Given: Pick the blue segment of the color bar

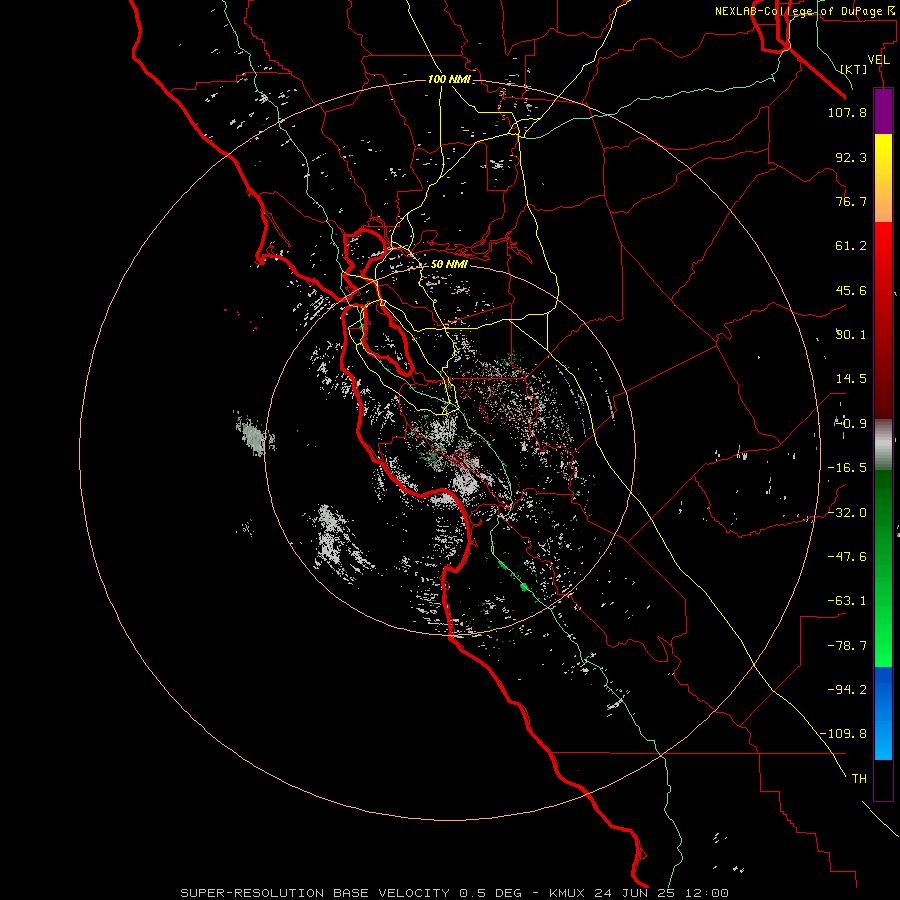Looking at the screenshot, I should click(x=883, y=713).
